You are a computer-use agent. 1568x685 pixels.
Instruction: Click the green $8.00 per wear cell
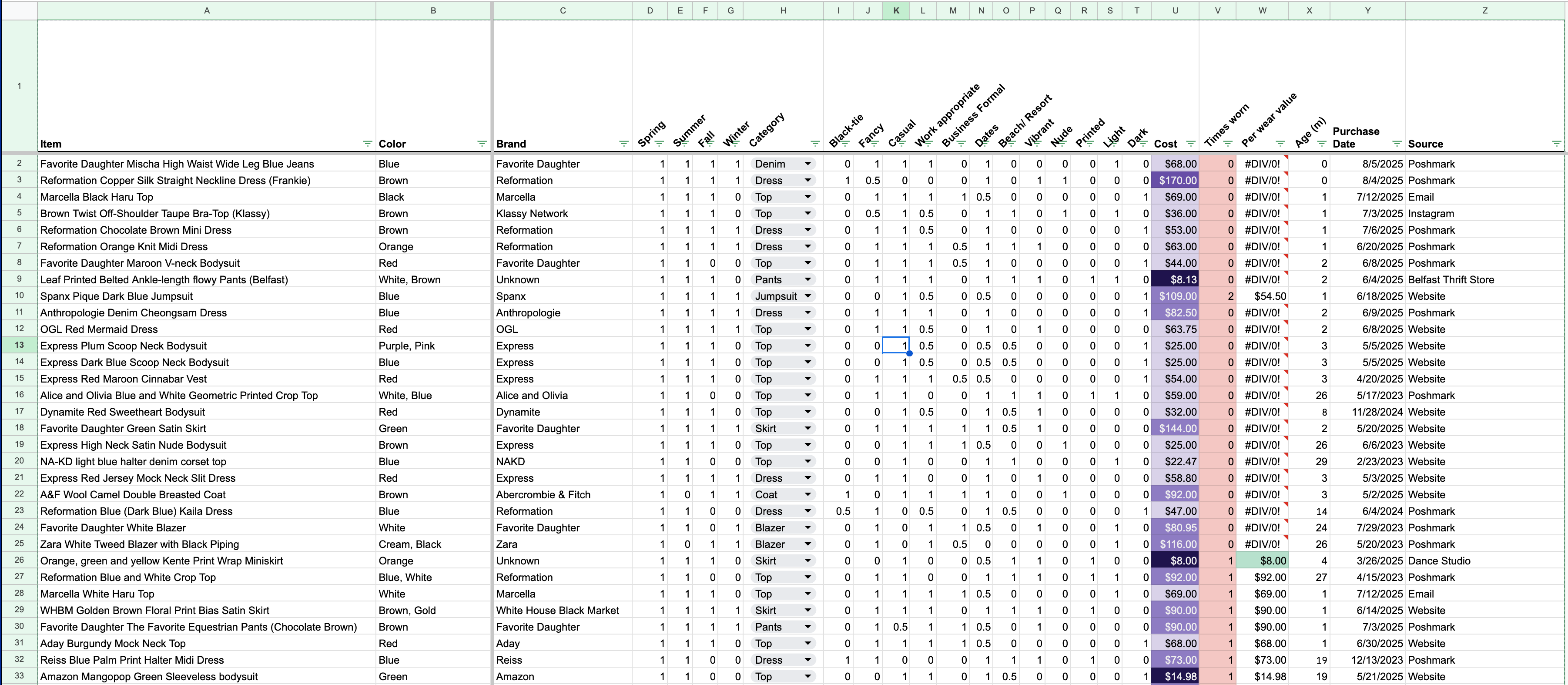1262,561
